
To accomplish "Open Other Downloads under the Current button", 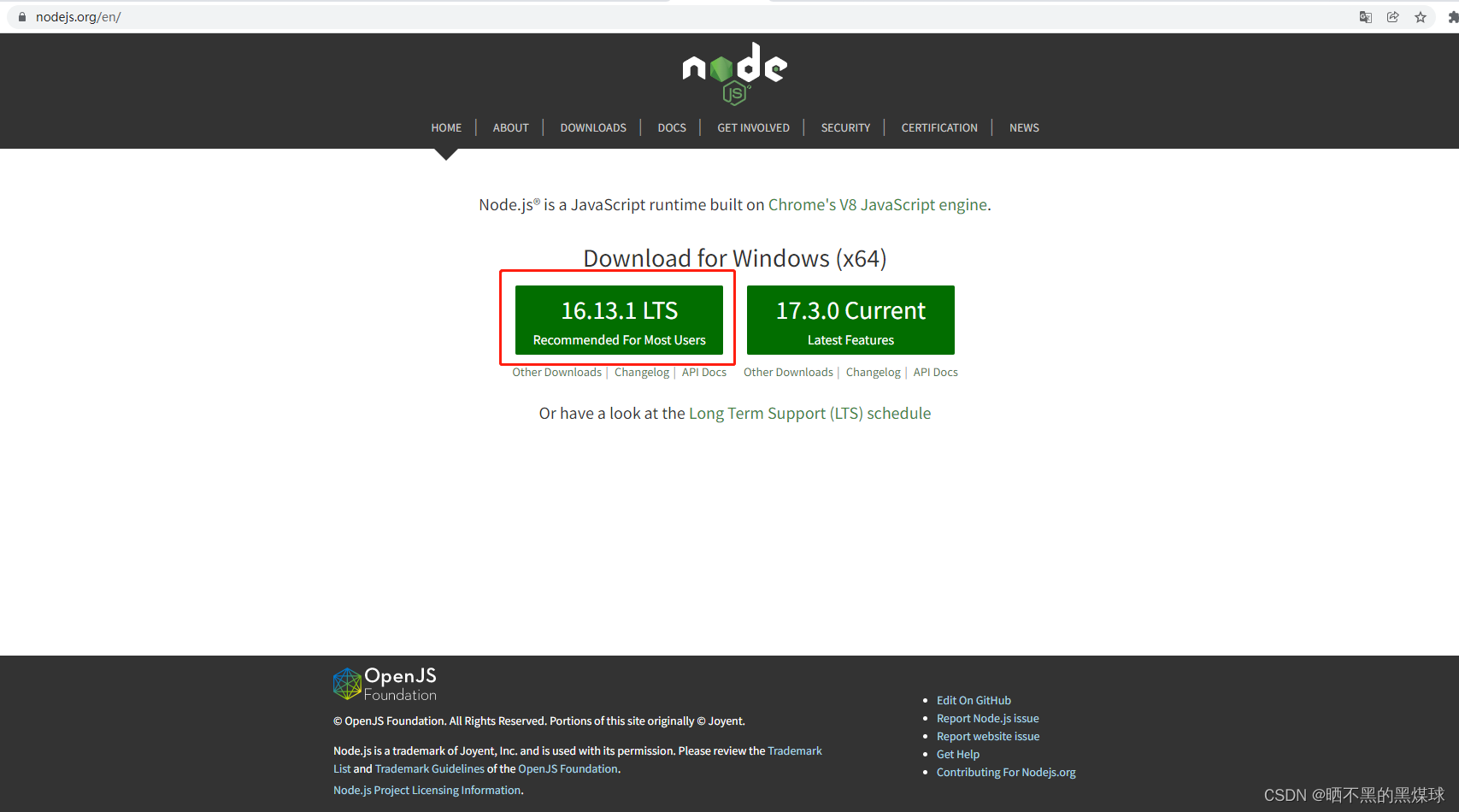I will pyautogui.click(x=788, y=372).
